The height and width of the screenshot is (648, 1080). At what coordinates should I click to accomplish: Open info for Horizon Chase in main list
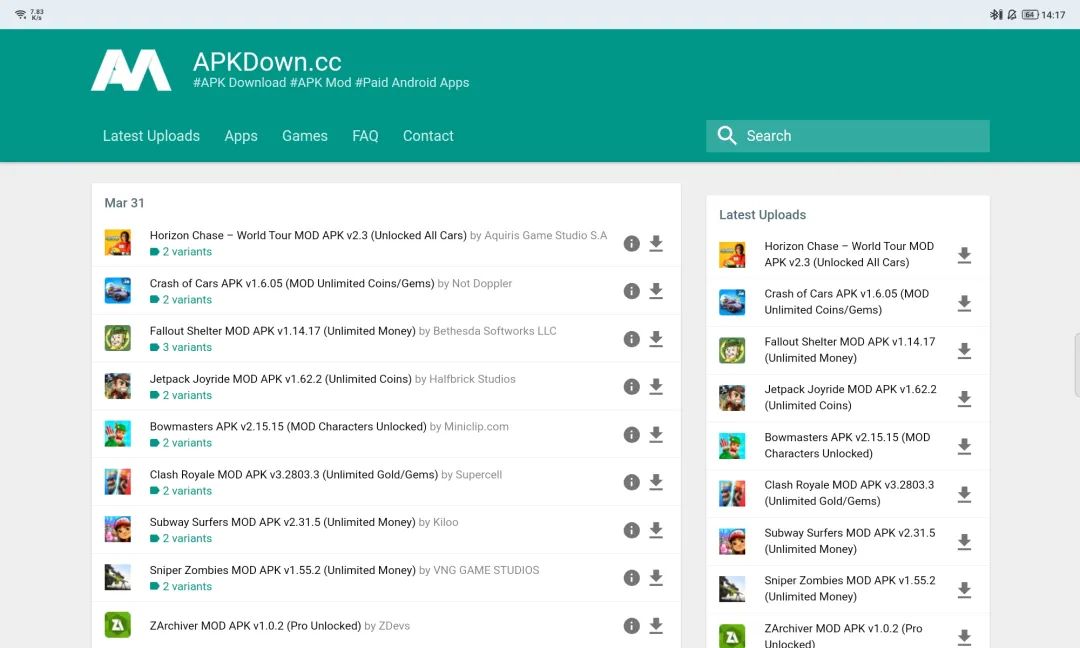tap(632, 243)
